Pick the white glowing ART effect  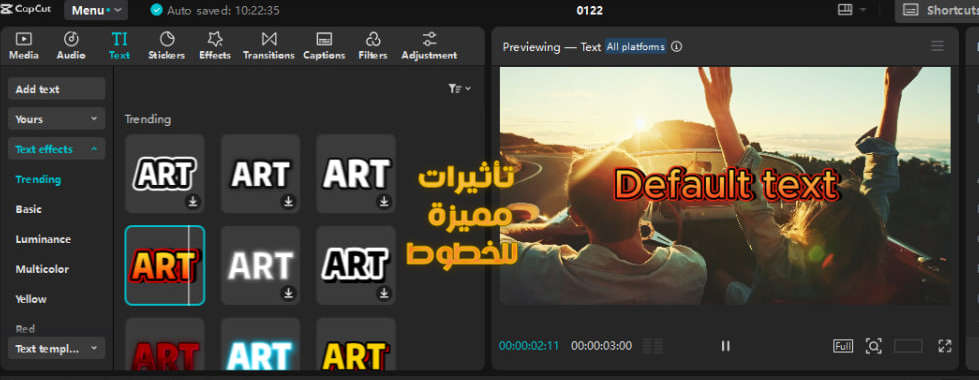tap(260, 265)
